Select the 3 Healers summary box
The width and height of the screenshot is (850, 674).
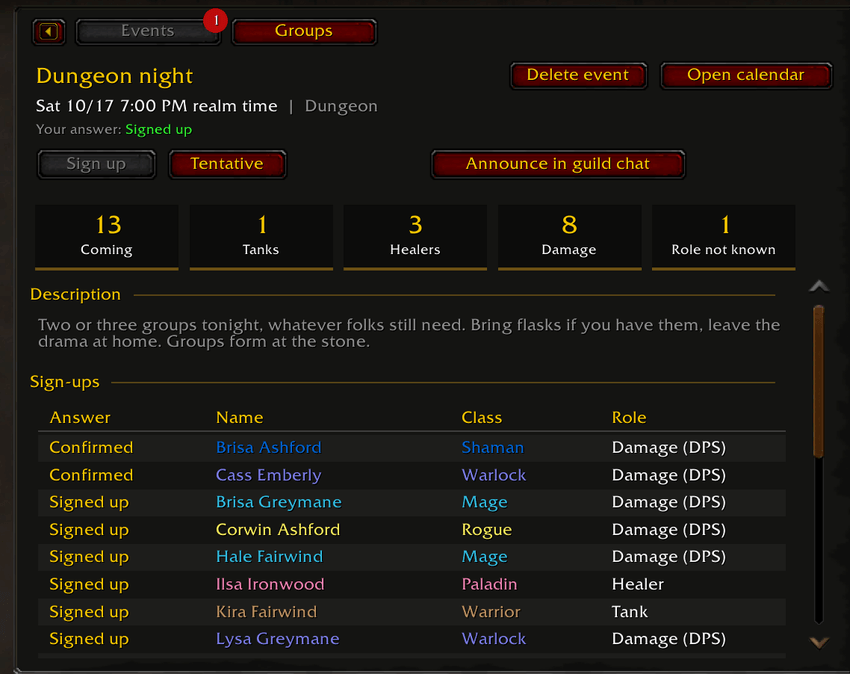click(x=415, y=237)
